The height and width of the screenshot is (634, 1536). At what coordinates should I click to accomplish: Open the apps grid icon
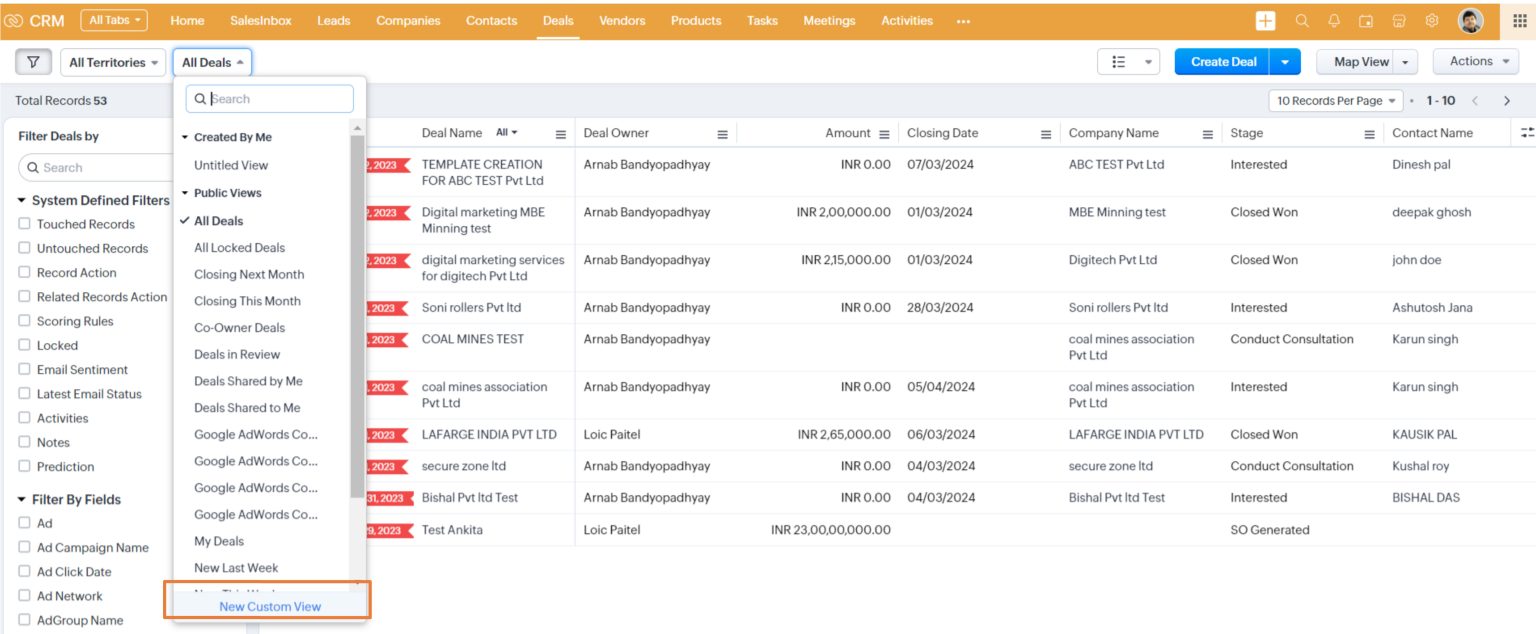(1520, 21)
